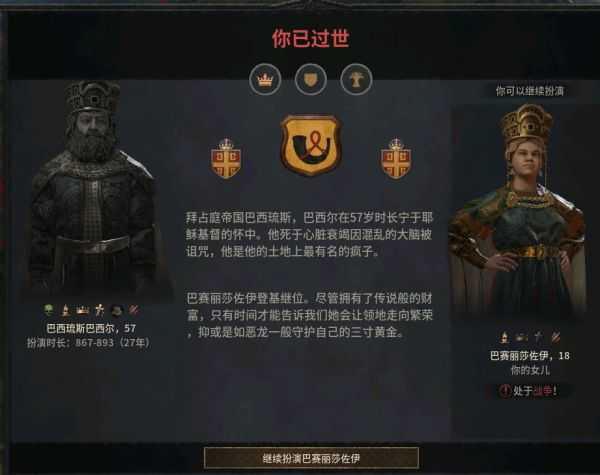The width and height of the screenshot is (600, 475).
Task: Click the large horn dynasty coat of arms
Action: [x=311, y=145]
